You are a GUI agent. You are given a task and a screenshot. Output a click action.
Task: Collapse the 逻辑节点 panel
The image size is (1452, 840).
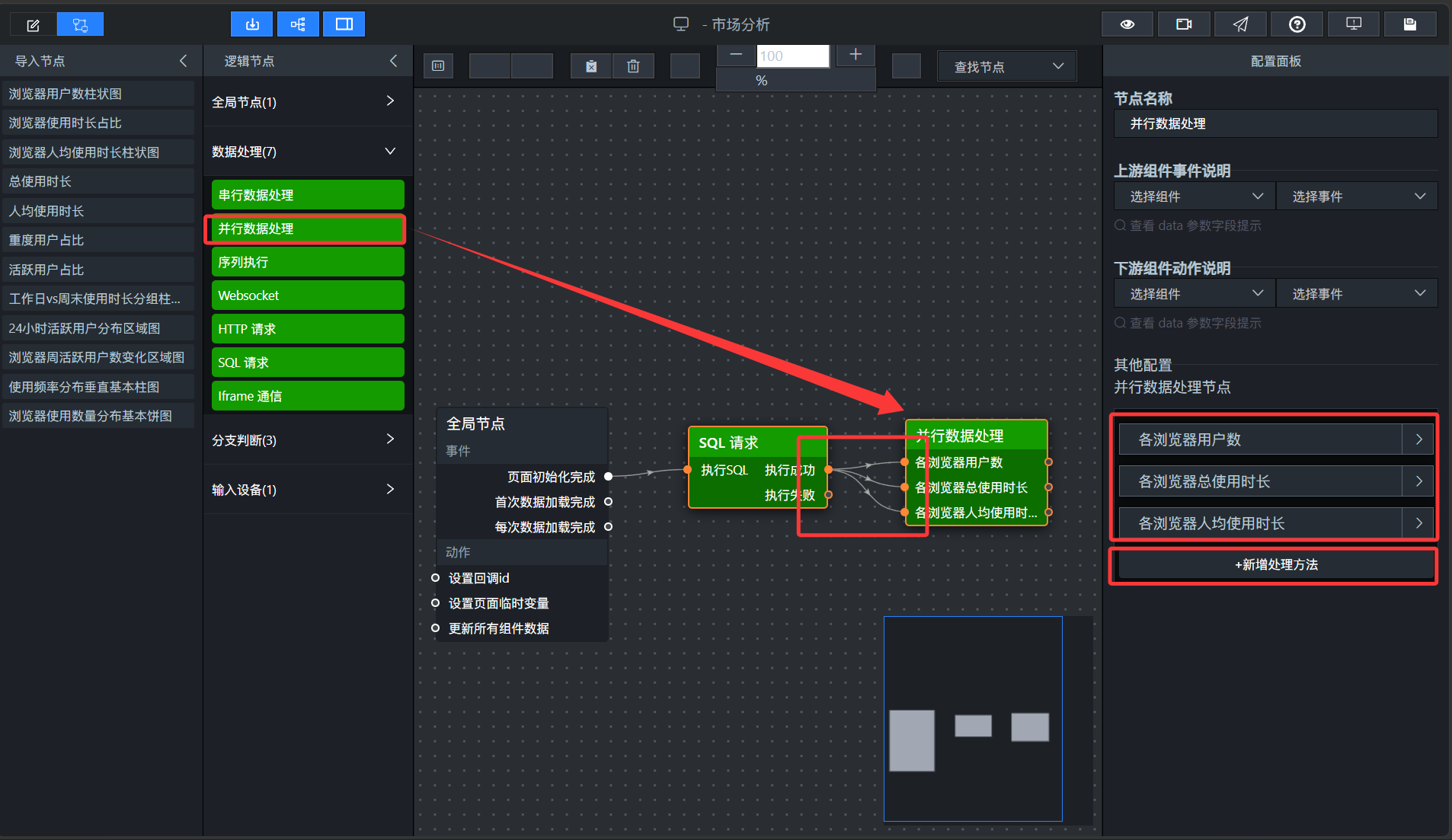pos(393,61)
